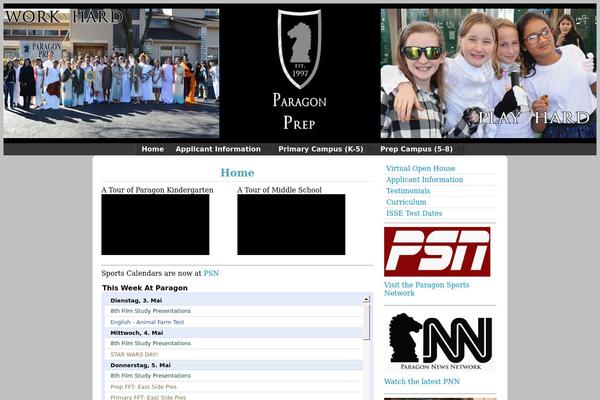Open the Home menu item
600x400 pixels.
[x=152, y=149]
